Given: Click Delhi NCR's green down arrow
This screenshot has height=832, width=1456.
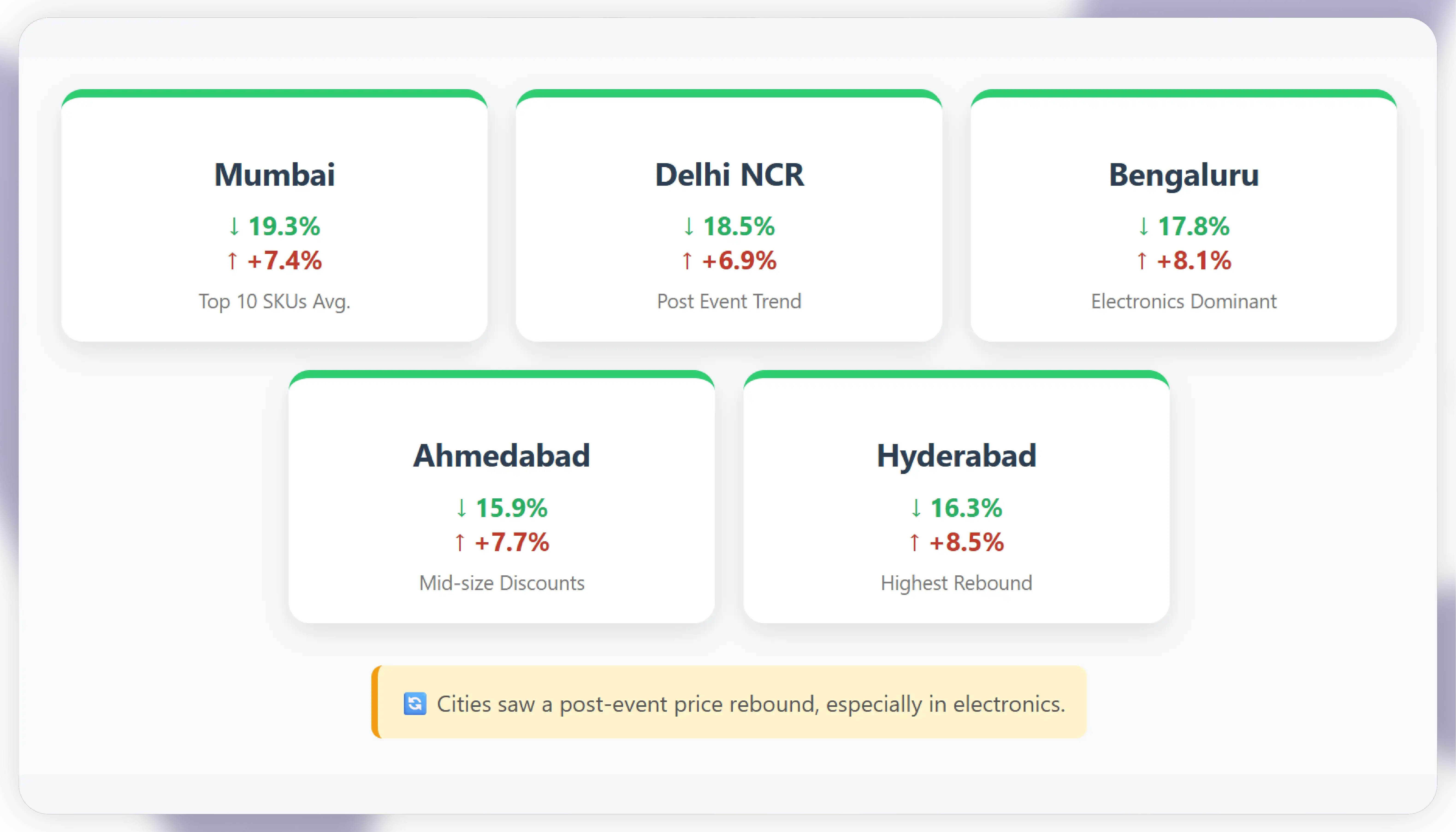Looking at the screenshot, I should click(x=689, y=226).
